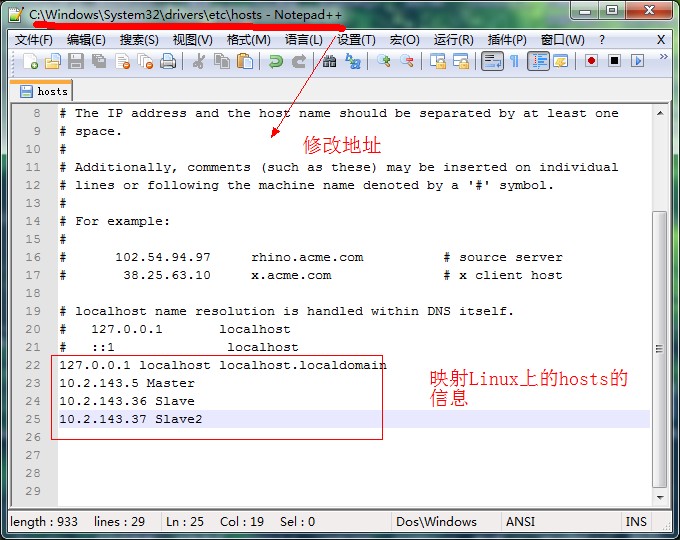The image size is (680, 540).
Task: Toggle Show All Characters pilcrow icon
Action: point(514,61)
